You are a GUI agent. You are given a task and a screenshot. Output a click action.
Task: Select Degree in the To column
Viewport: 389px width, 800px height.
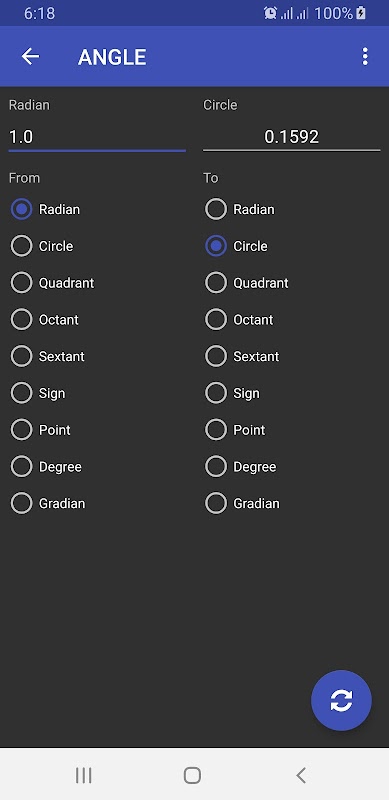[x=240, y=467]
